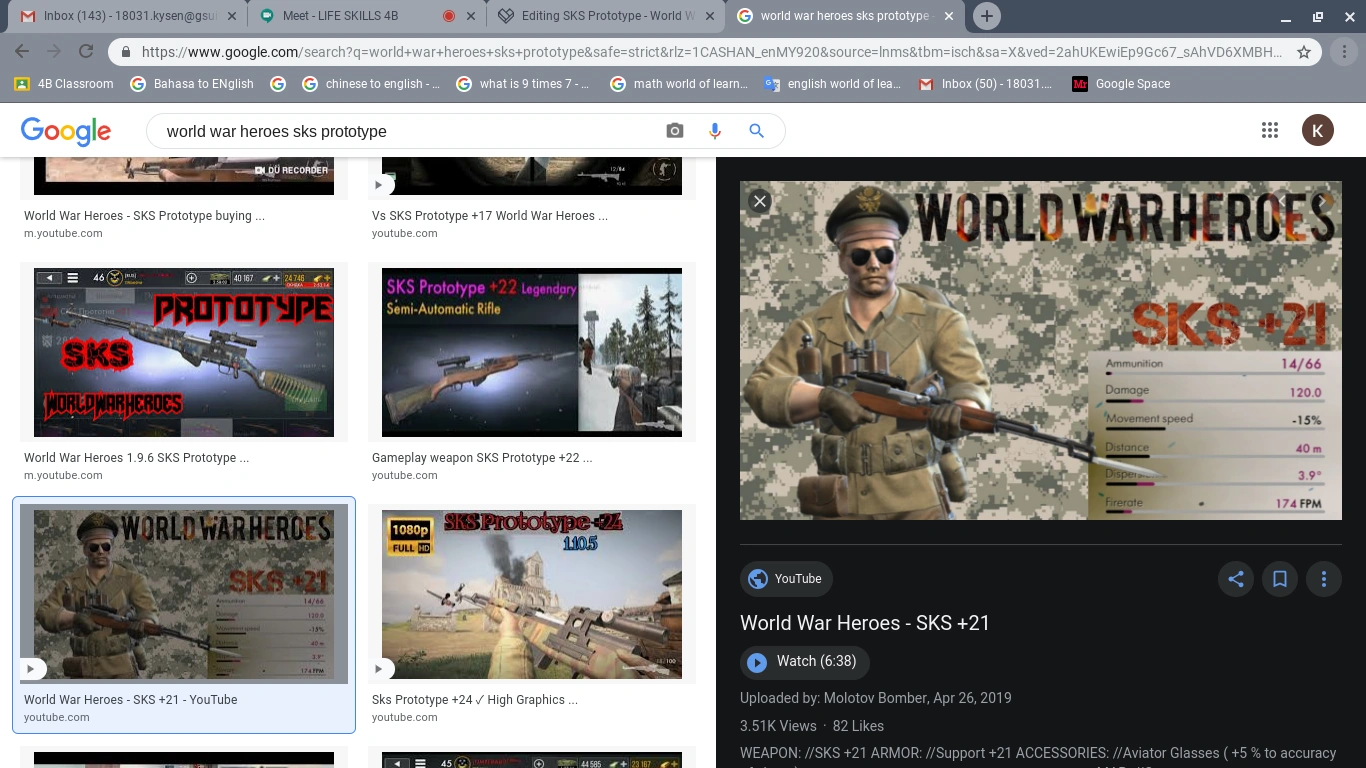Open the Bahasa to ENglish bookmark

pyautogui.click(x=192, y=84)
